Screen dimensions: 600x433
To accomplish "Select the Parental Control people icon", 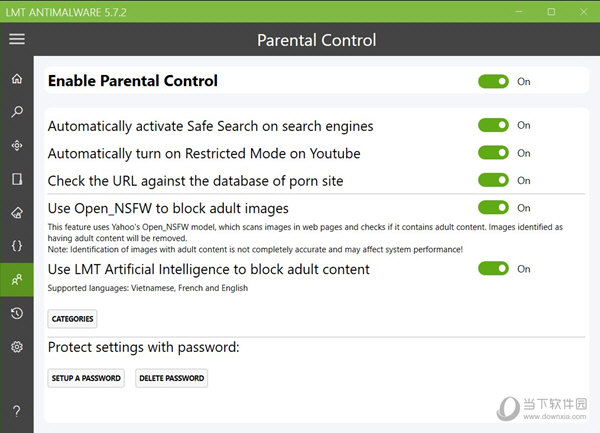I will click(x=17, y=280).
